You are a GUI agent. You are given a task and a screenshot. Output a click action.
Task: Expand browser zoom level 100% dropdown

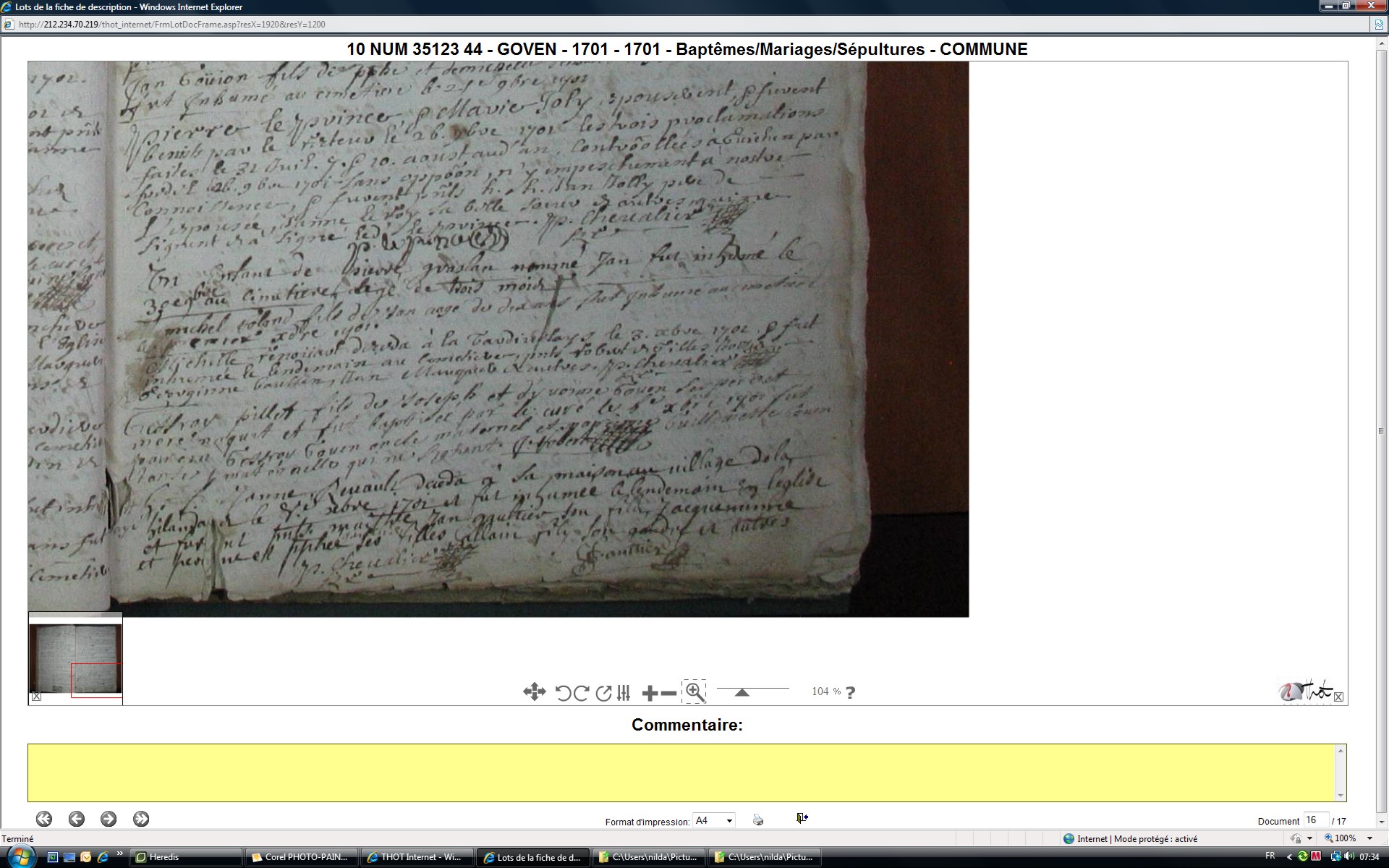(1369, 838)
